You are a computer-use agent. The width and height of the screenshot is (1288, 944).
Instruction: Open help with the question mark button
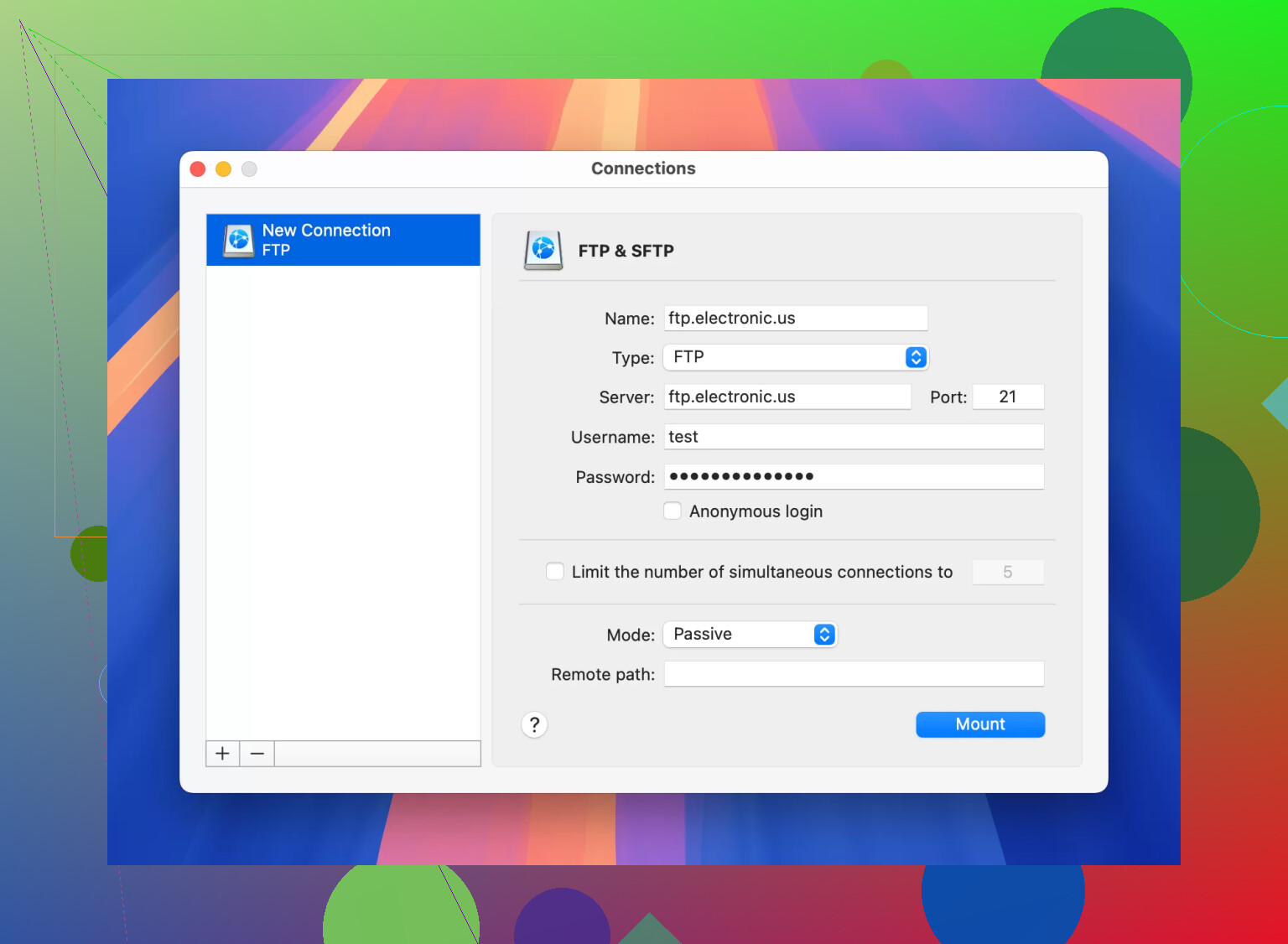click(534, 724)
